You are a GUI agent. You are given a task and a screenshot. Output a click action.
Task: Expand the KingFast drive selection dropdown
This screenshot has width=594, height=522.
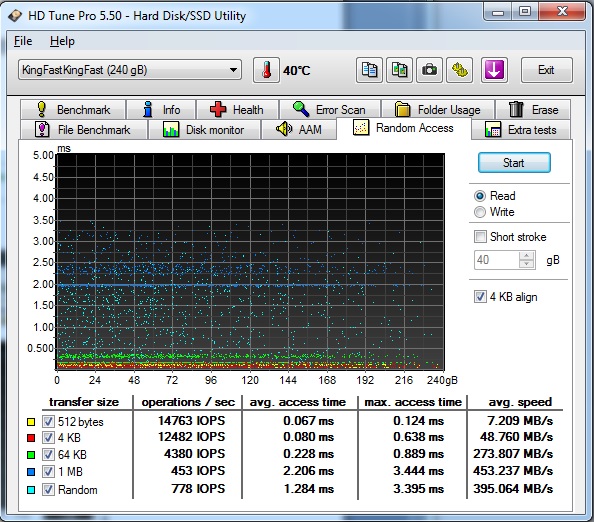[234, 70]
